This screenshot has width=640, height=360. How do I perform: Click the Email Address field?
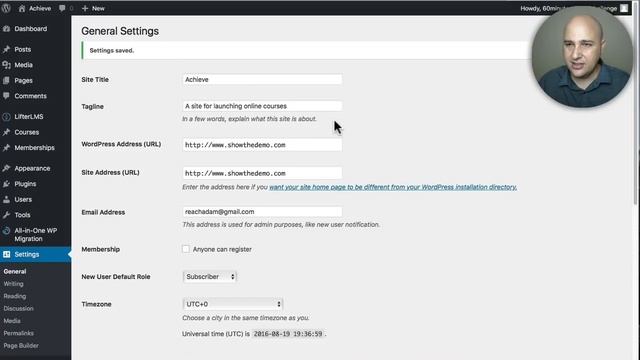[262, 212]
